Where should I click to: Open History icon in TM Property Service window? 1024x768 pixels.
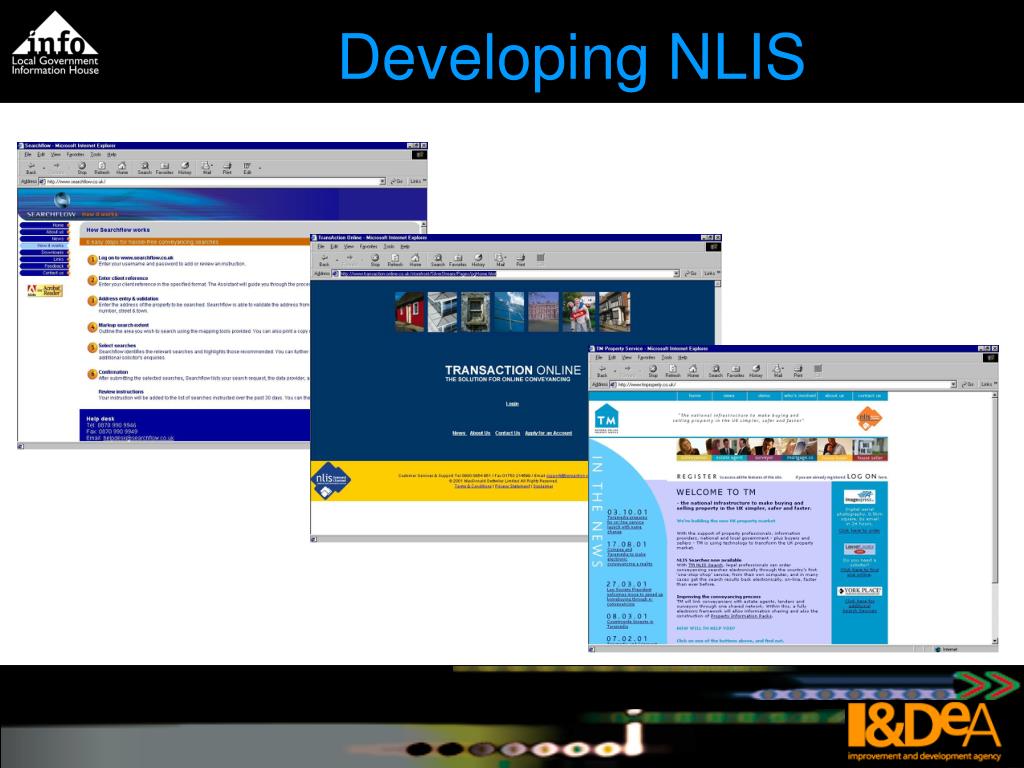tap(756, 371)
